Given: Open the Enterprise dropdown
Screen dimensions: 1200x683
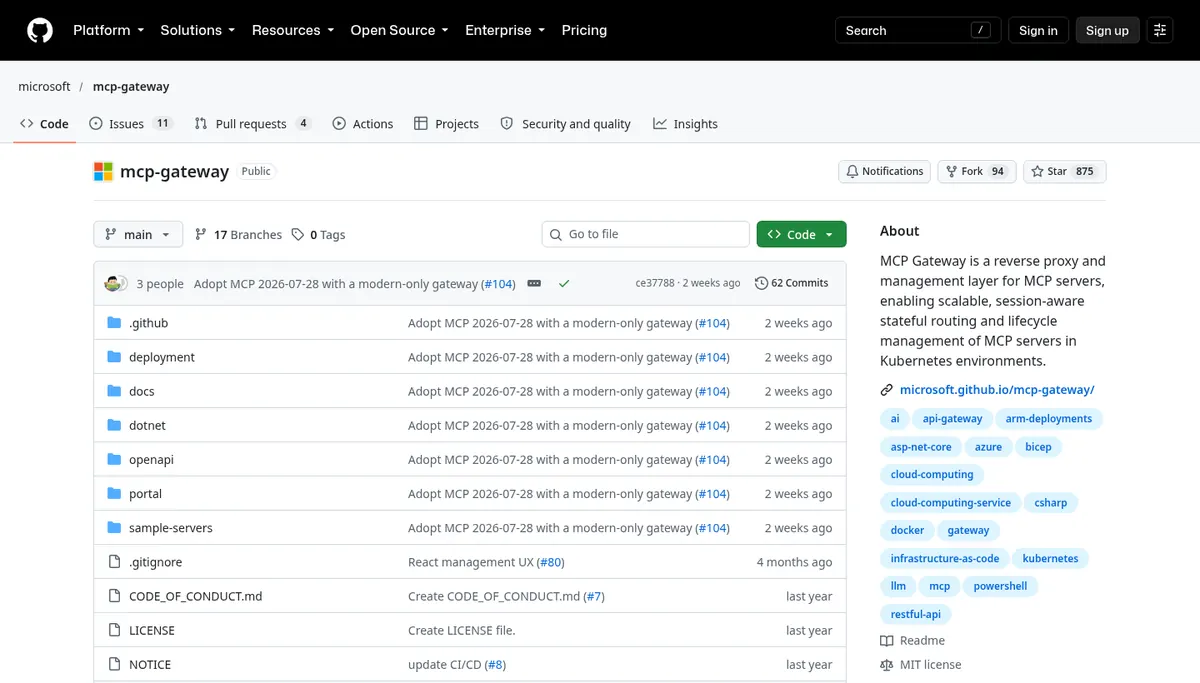Looking at the screenshot, I should click(505, 30).
